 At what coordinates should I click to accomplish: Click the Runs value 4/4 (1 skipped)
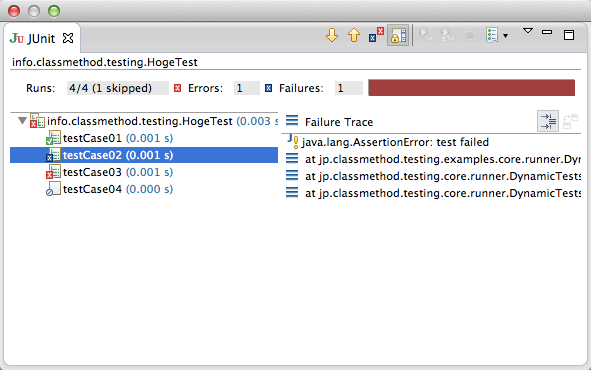(x=118, y=88)
